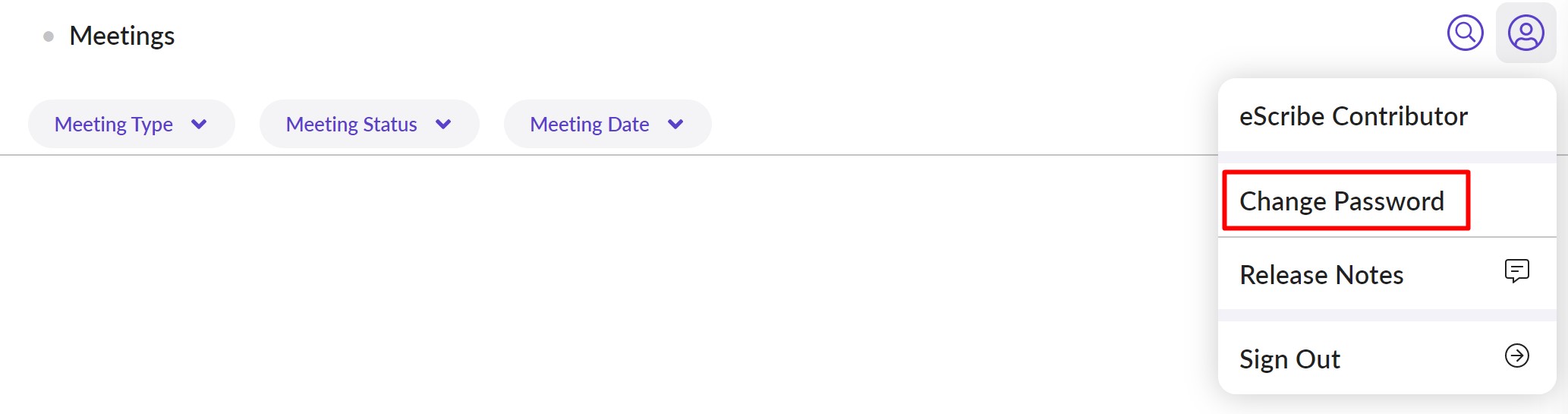Click the user profile avatar icon
Image resolution: width=1568 pixels, height=414 pixels.
pyautogui.click(x=1525, y=33)
